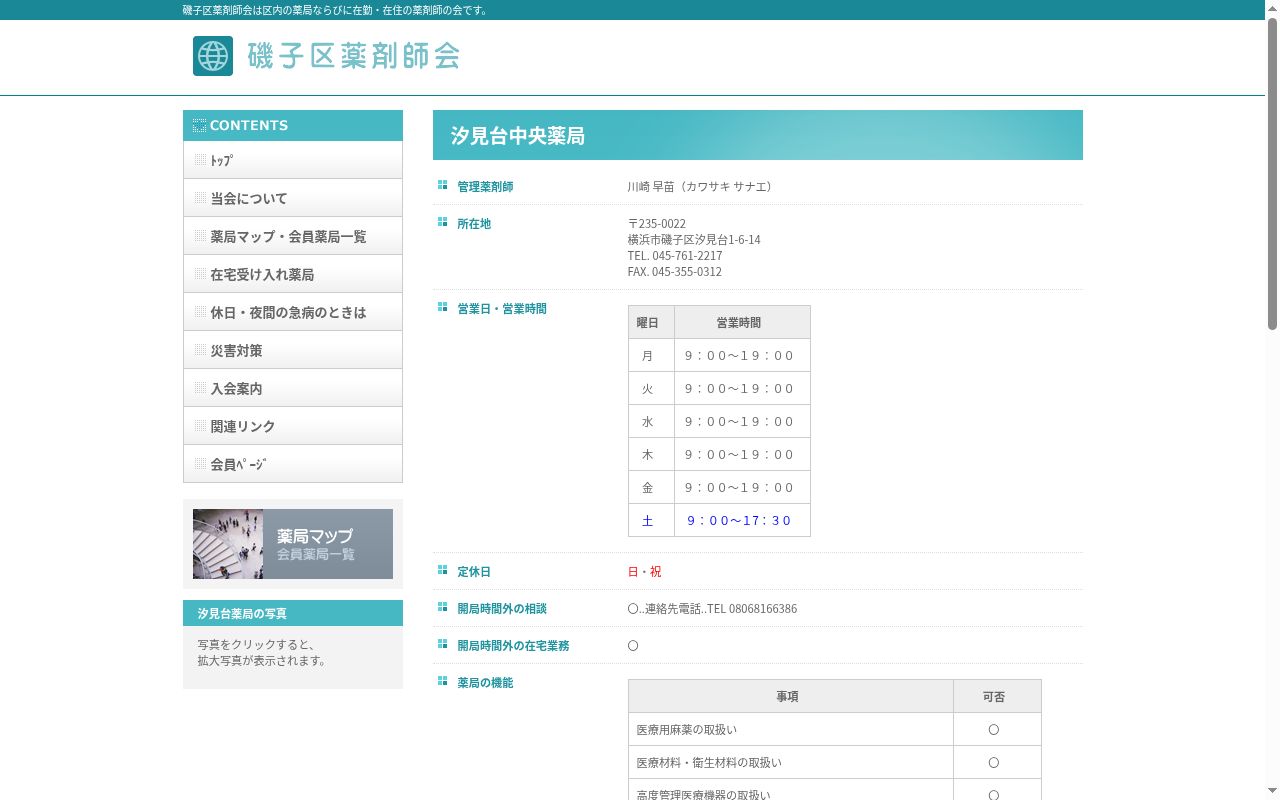Viewport: 1280px width, 800px height.
Task: Click the grid icon beside CONTENTS heading
Action: (x=199, y=125)
